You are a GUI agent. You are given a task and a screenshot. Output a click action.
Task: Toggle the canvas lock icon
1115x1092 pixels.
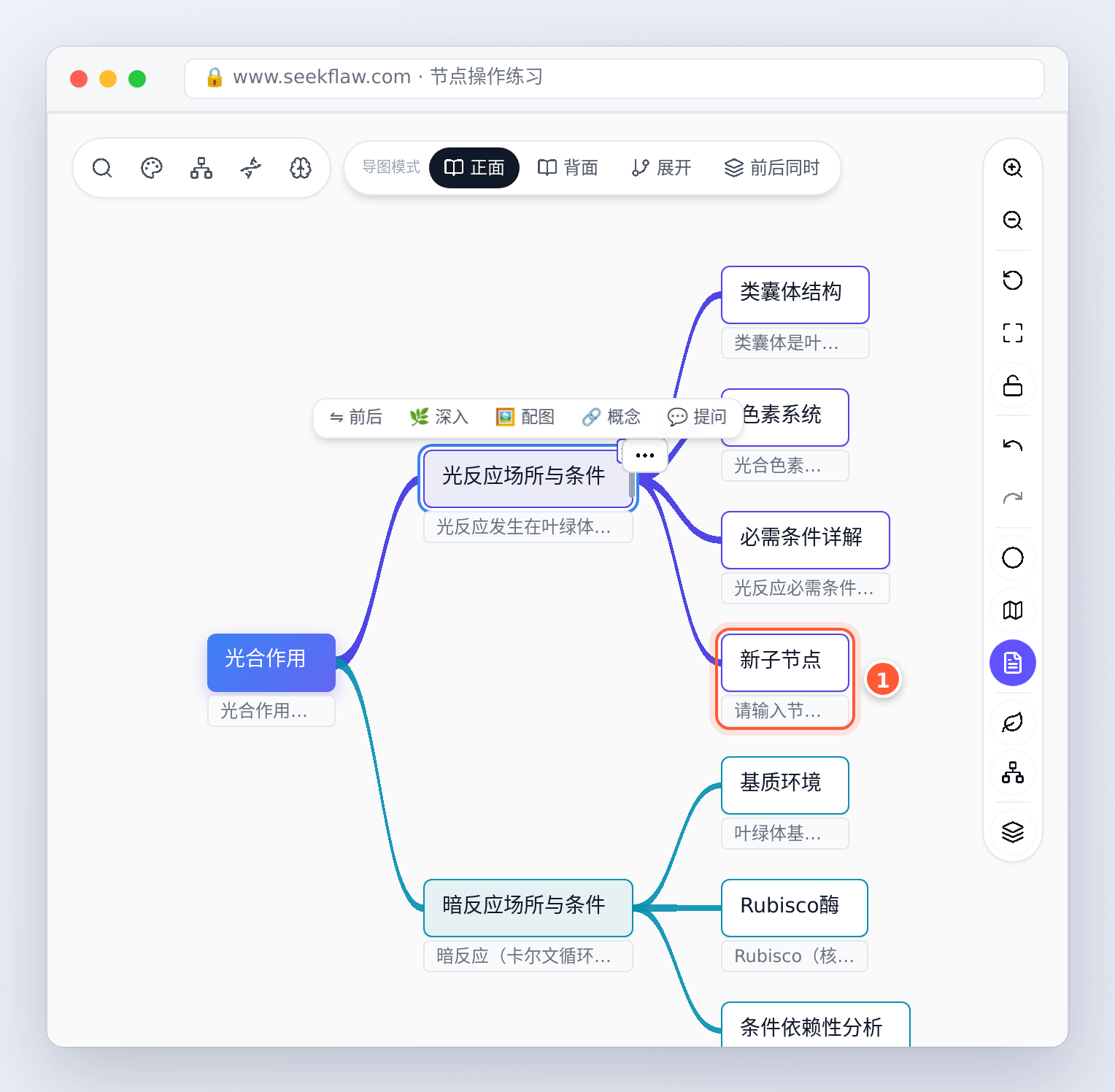click(x=1013, y=385)
